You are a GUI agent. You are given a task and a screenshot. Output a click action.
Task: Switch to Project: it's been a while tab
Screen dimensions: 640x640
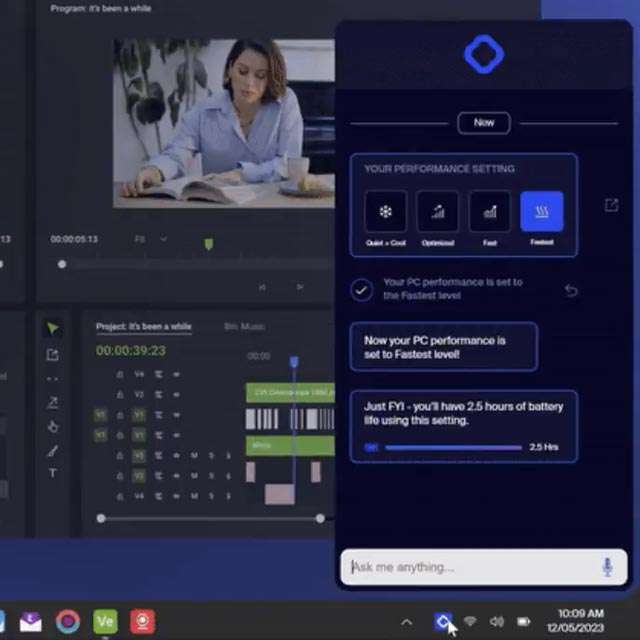144,327
